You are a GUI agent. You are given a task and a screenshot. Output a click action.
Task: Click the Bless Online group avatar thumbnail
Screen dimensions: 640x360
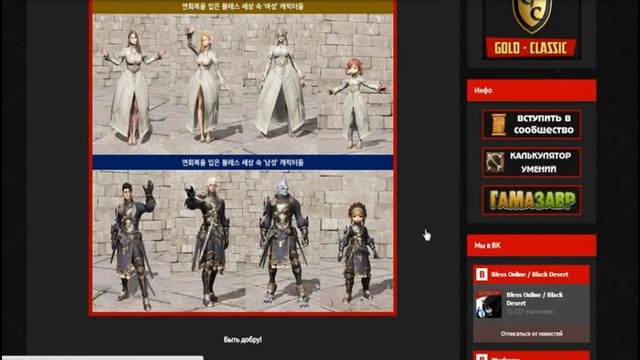(489, 304)
